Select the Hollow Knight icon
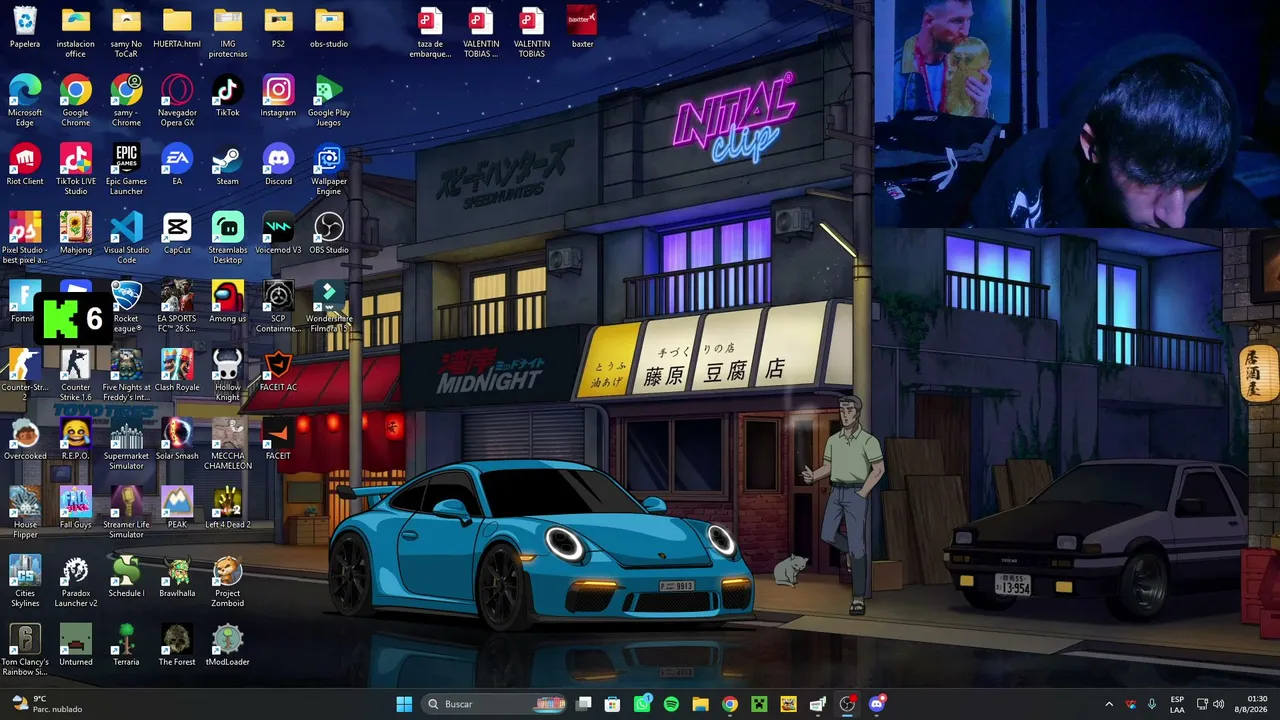Screen dimensions: 1280x720 click(x=228, y=376)
